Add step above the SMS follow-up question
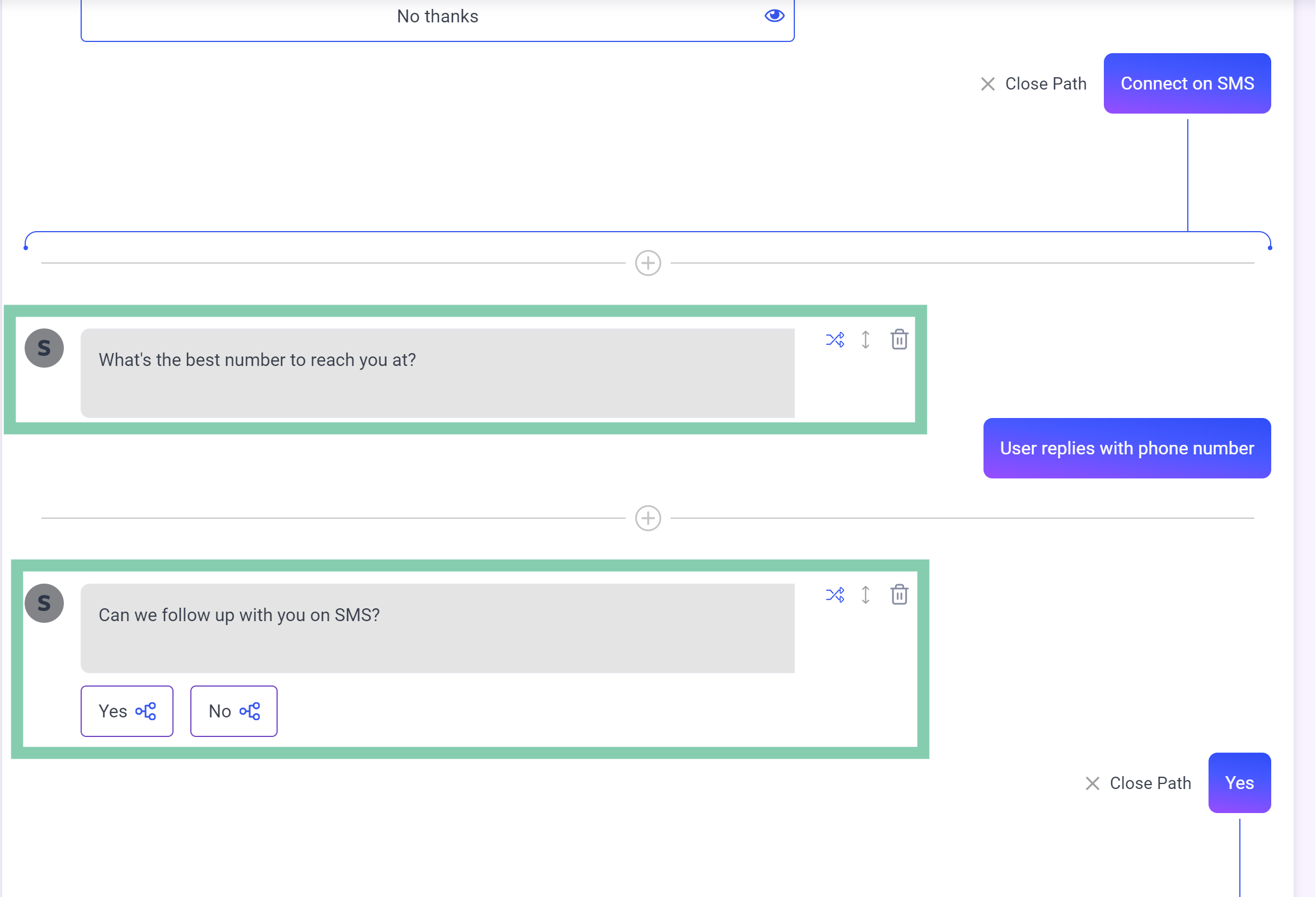The image size is (1316, 897). (x=648, y=518)
